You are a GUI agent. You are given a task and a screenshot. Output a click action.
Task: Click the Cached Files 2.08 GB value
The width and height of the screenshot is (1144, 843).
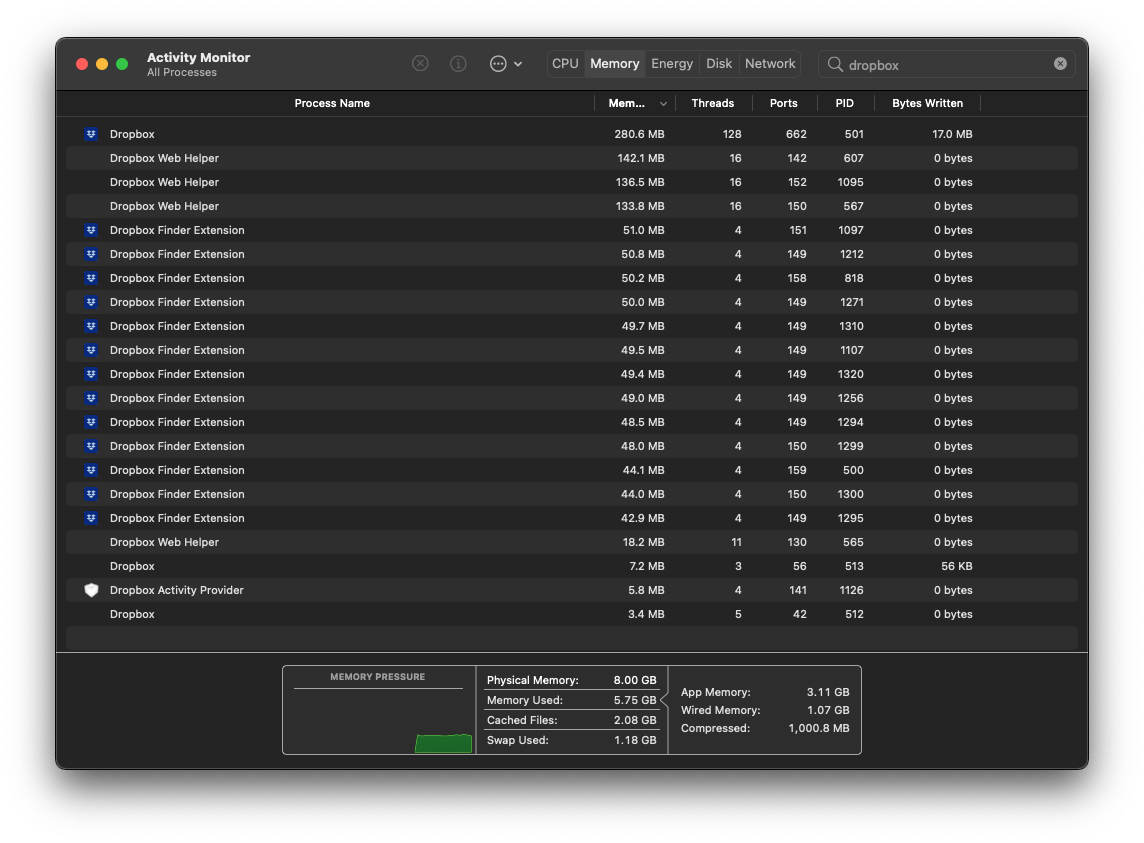[x=635, y=720]
